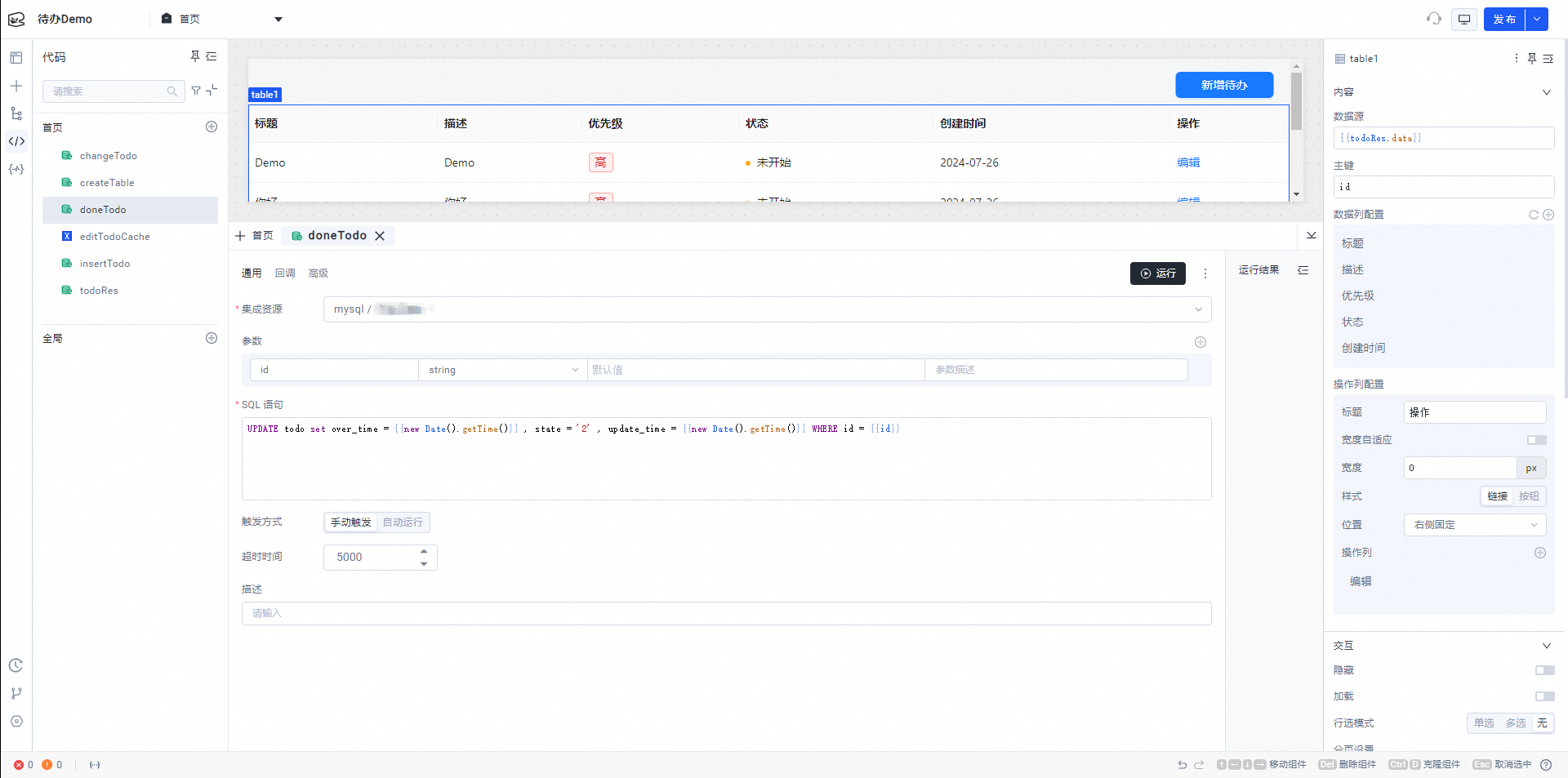Open help icon in bottom right corner
The width and height of the screenshot is (1568, 778).
point(1546,765)
